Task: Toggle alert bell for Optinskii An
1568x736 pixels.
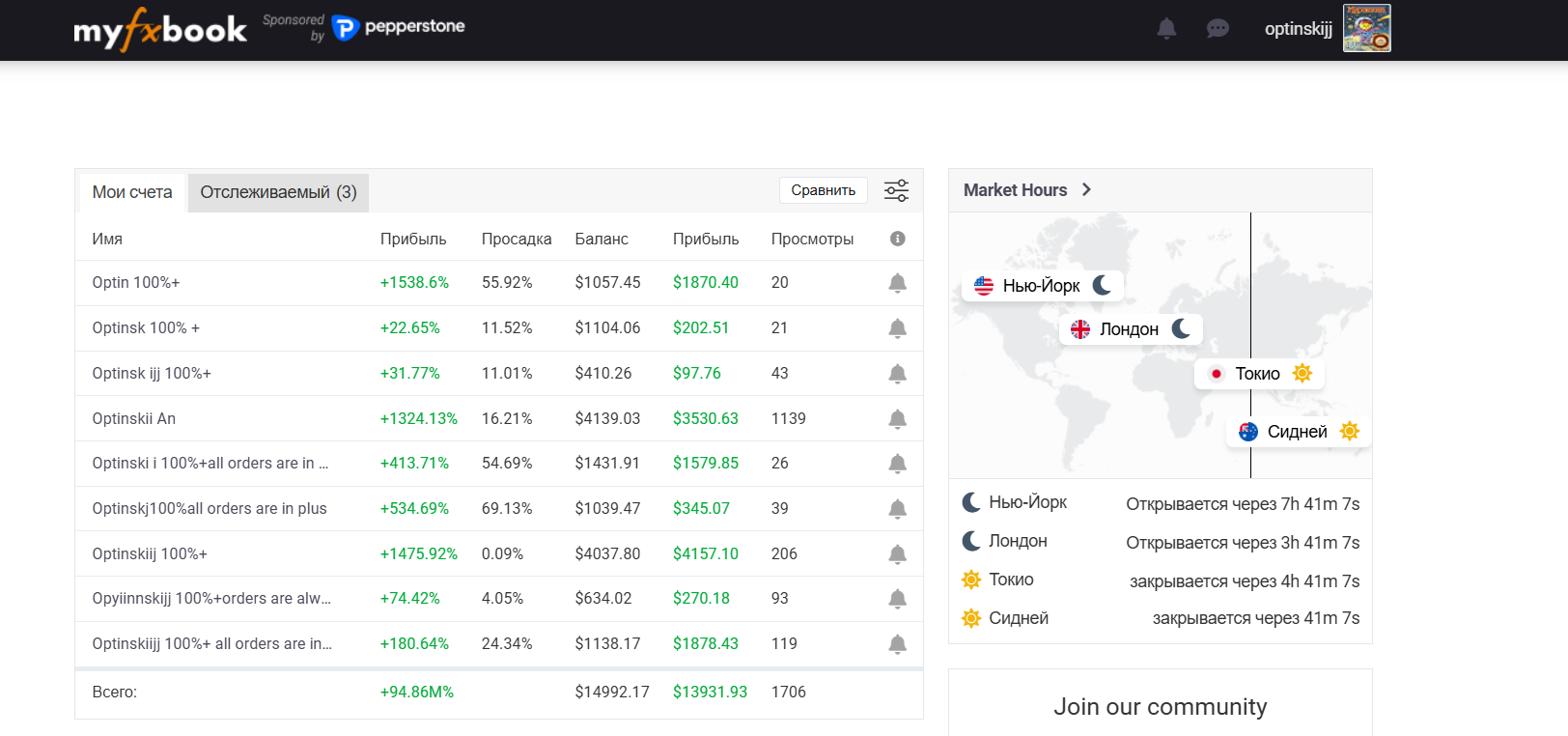Action: tap(897, 419)
